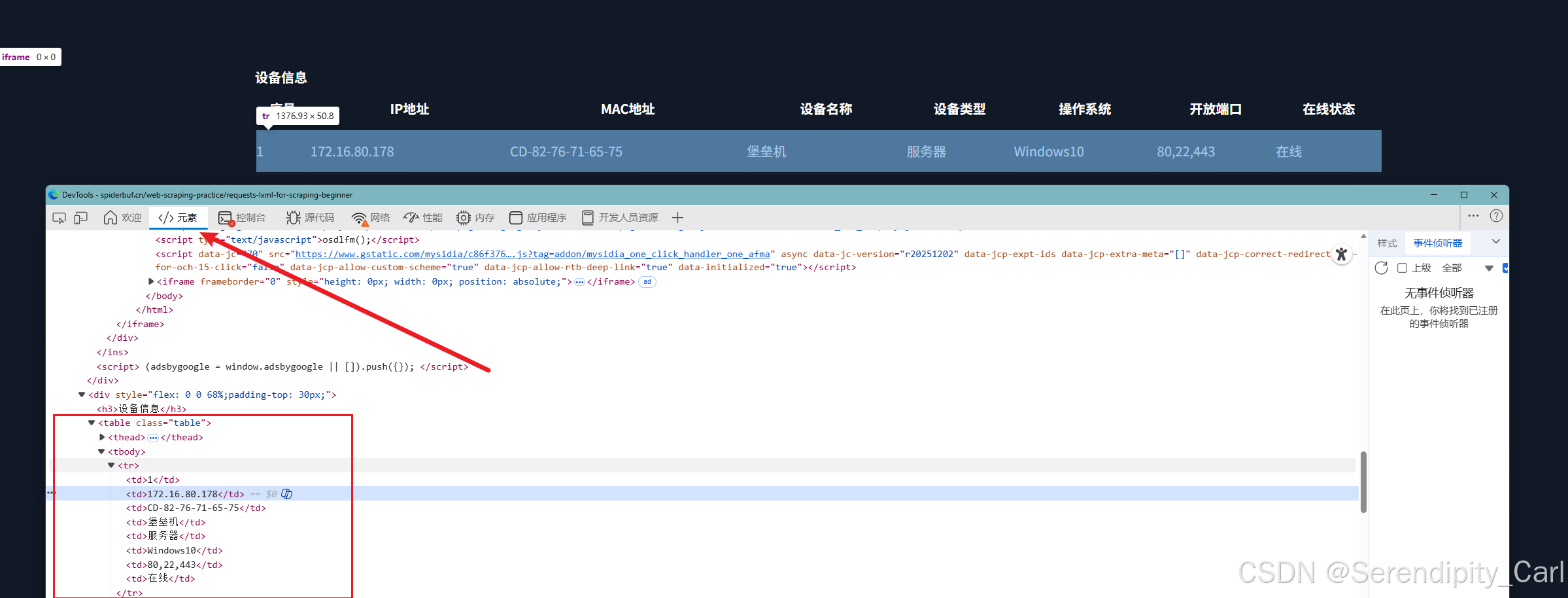
Task: Click the ellipsis inside the thead node
Action: tap(153, 438)
